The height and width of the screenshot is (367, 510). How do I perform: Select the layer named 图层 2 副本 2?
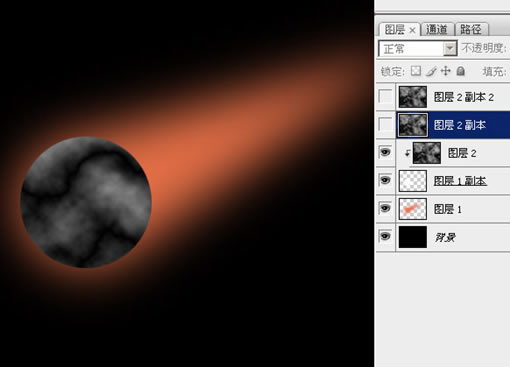pyautogui.click(x=463, y=97)
